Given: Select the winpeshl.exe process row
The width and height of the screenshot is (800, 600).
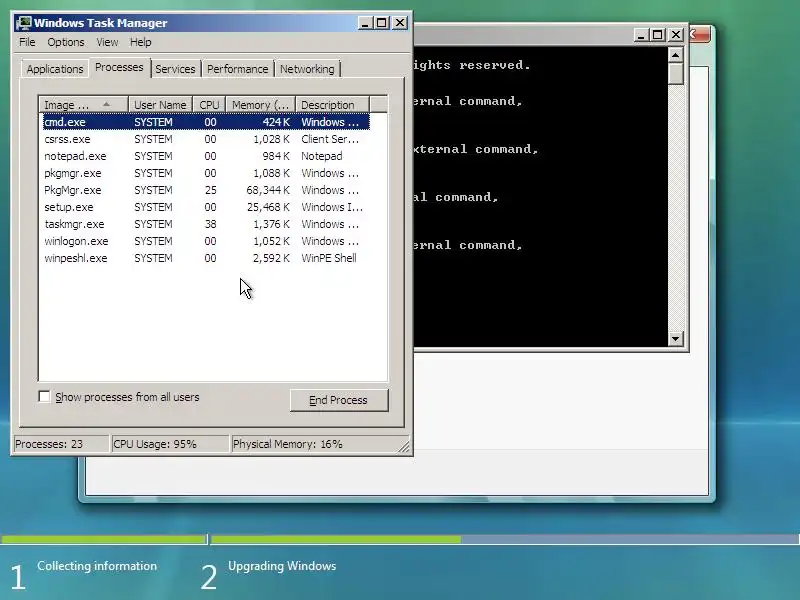Looking at the screenshot, I should click(206, 258).
